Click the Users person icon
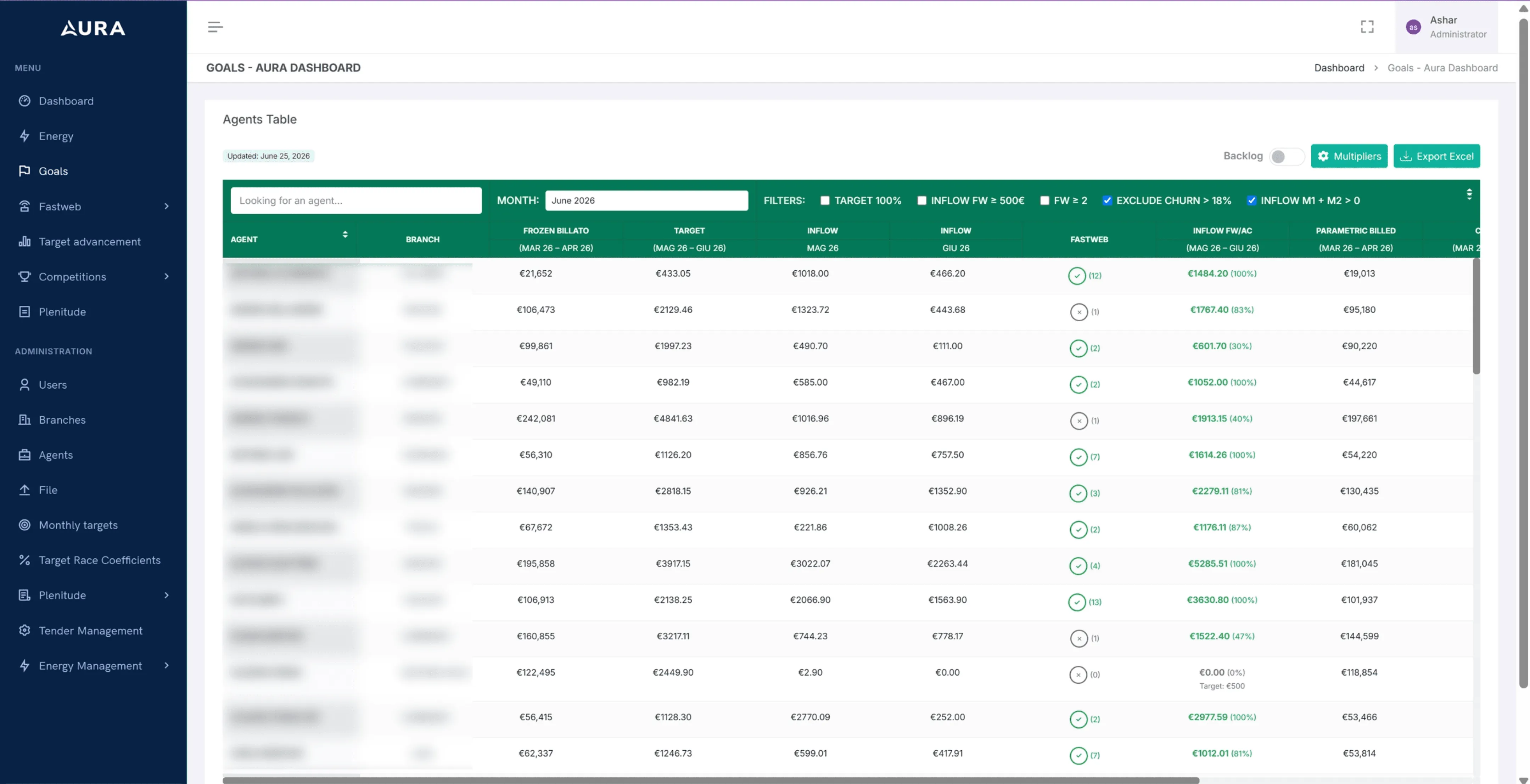This screenshot has height=784, width=1530. (x=24, y=385)
